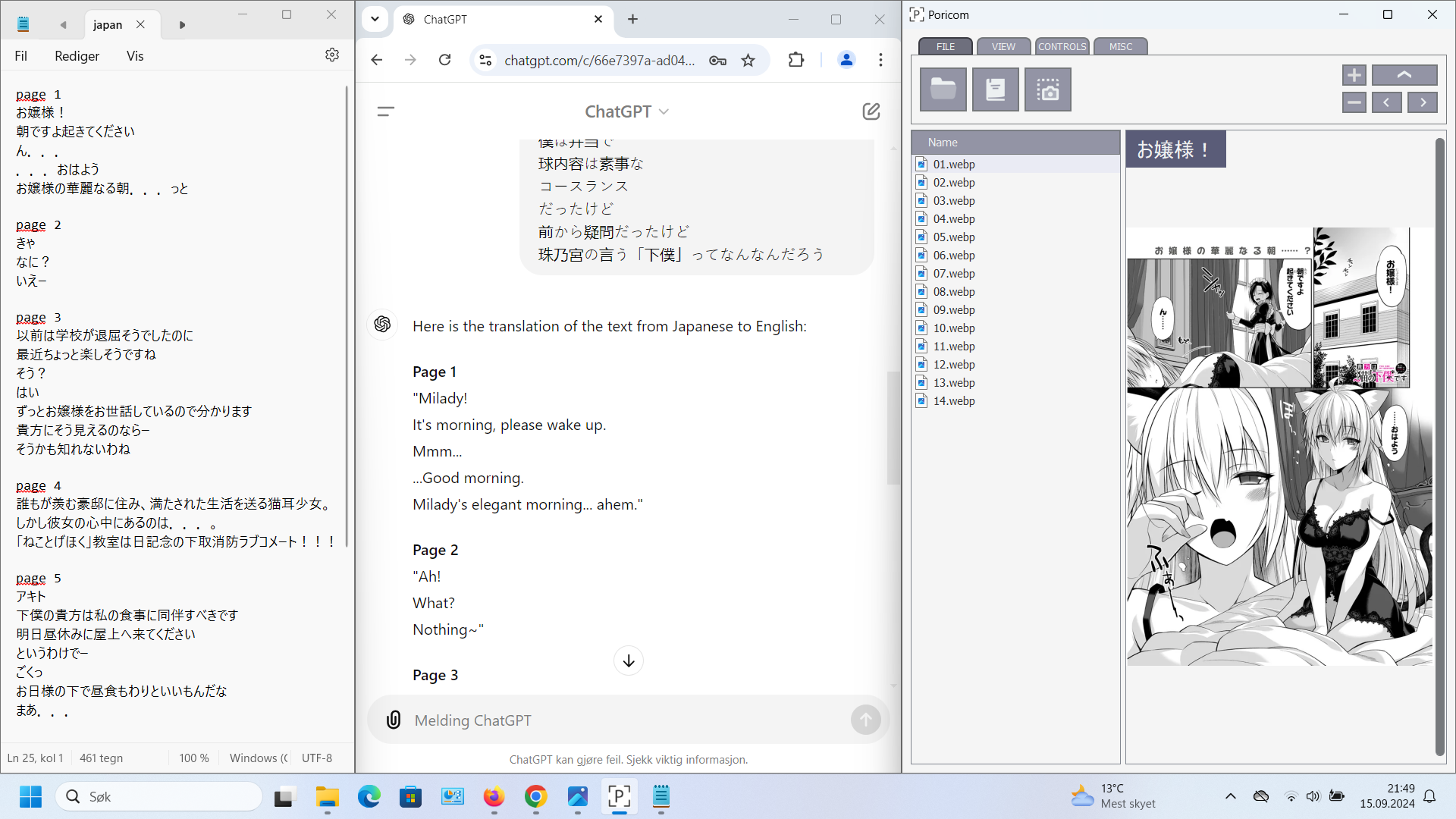
Task: Open Chrome three-dot menu
Action: click(x=880, y=60)
